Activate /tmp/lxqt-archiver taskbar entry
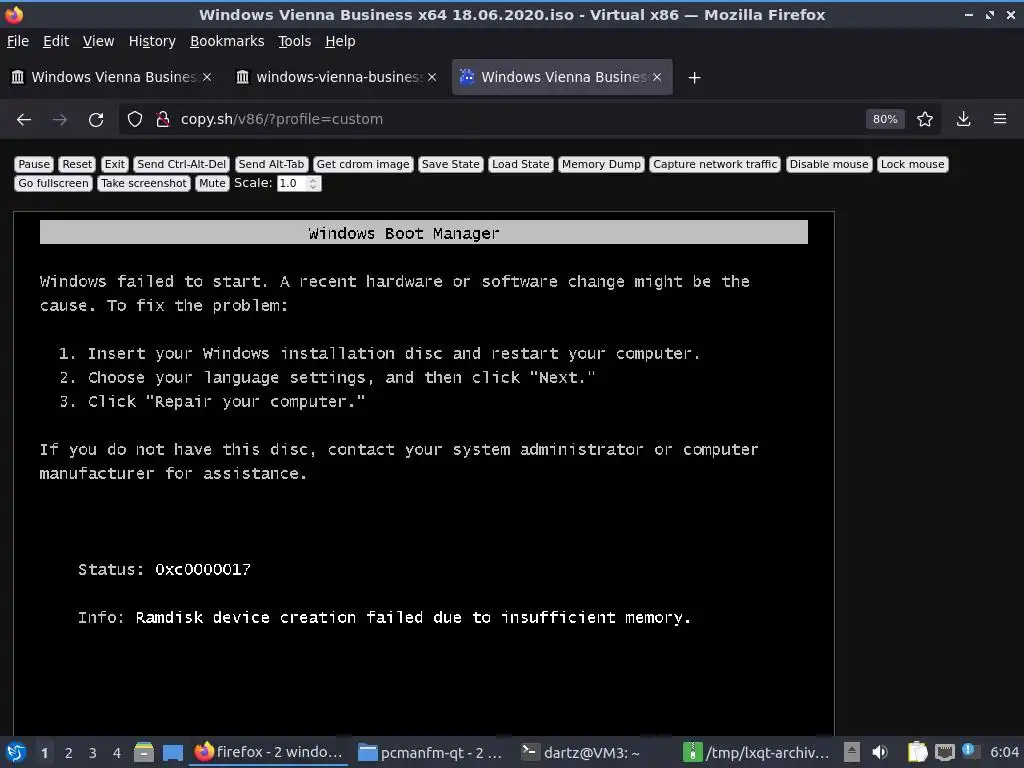 coord(756,752)
